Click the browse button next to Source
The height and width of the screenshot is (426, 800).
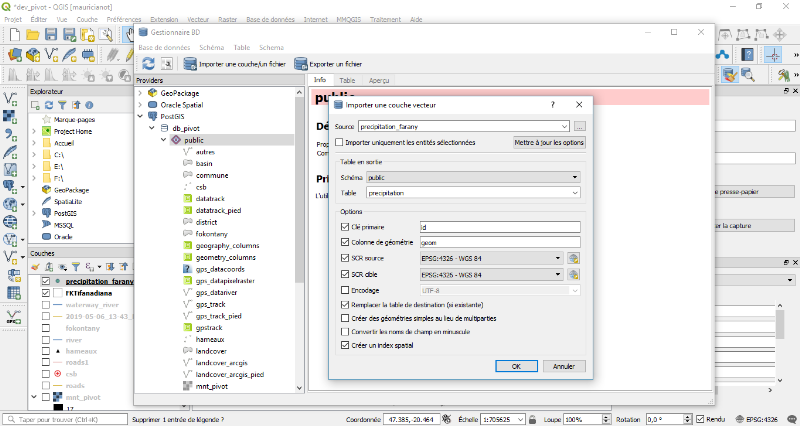pyautogui.click(x=579, y=126)
